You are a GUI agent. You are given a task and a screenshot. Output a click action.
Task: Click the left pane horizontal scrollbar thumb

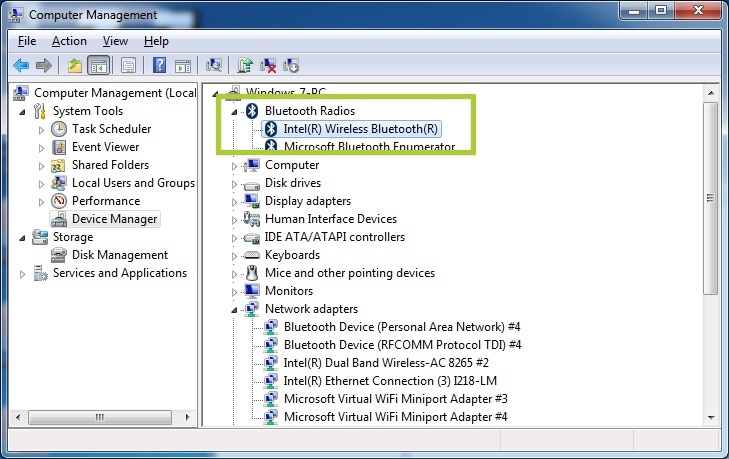coord(100,417)
